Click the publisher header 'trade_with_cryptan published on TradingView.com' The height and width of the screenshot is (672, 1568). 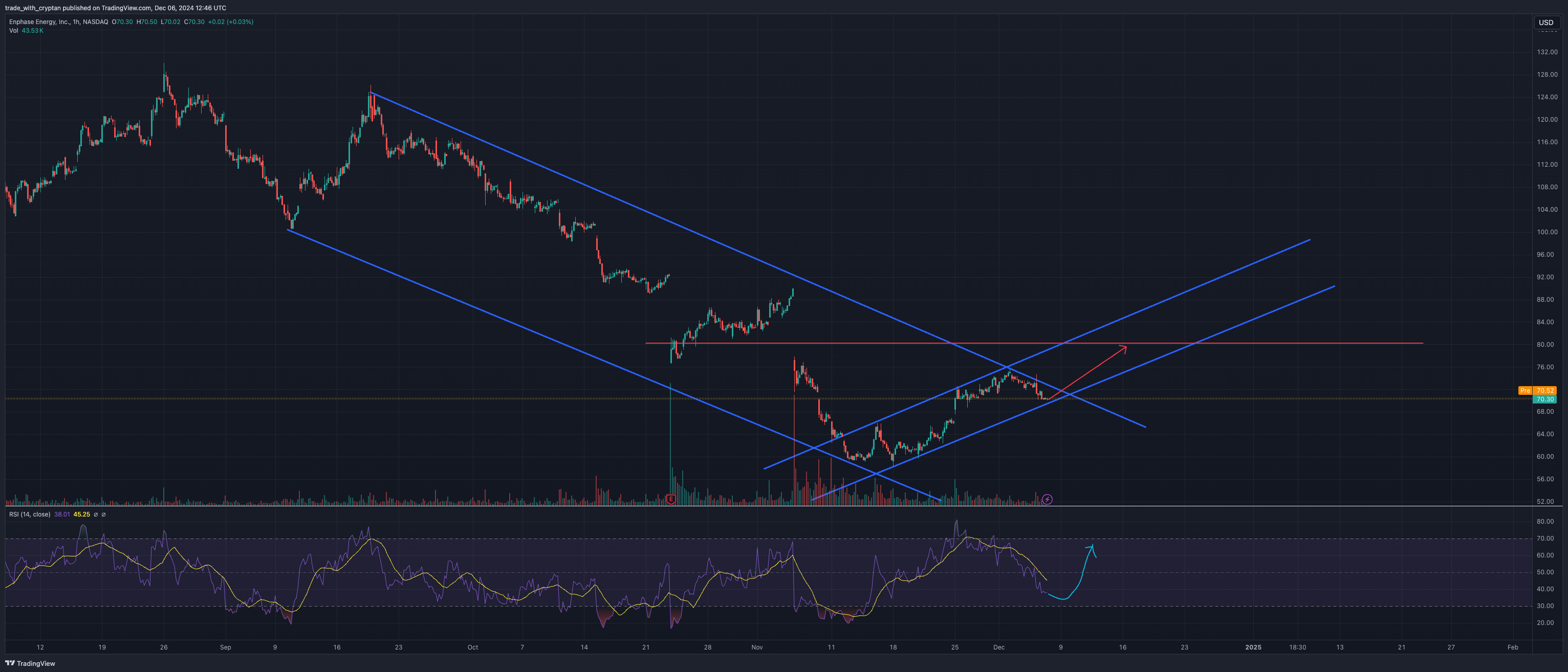point(78,8)
